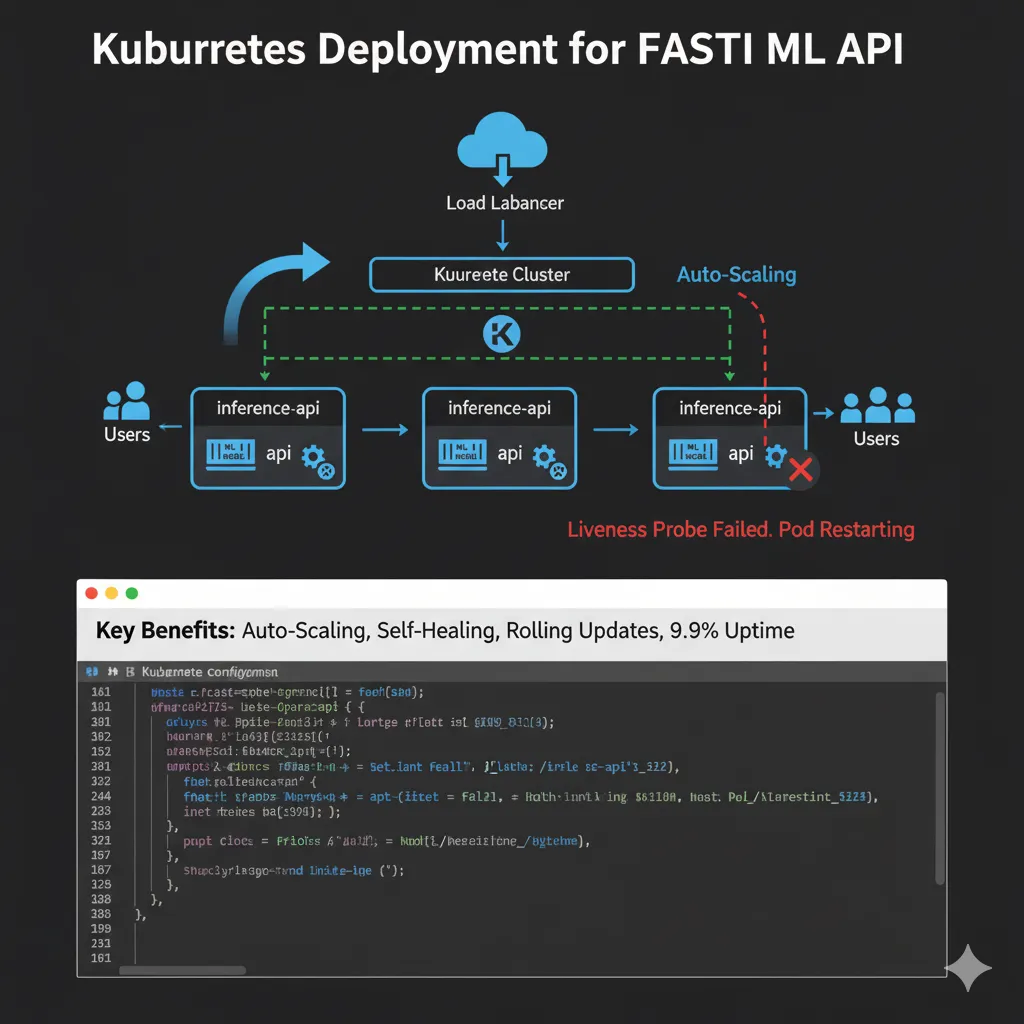Image resolution: width=1024 pixels, height=1024 pixels.
Task: Toggle the Auto-Scaling indicator
Action: click(x=737, y=275)
